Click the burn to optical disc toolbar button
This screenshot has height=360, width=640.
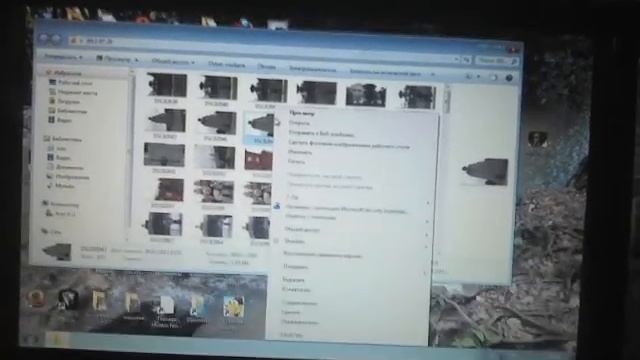coord(385,73)
